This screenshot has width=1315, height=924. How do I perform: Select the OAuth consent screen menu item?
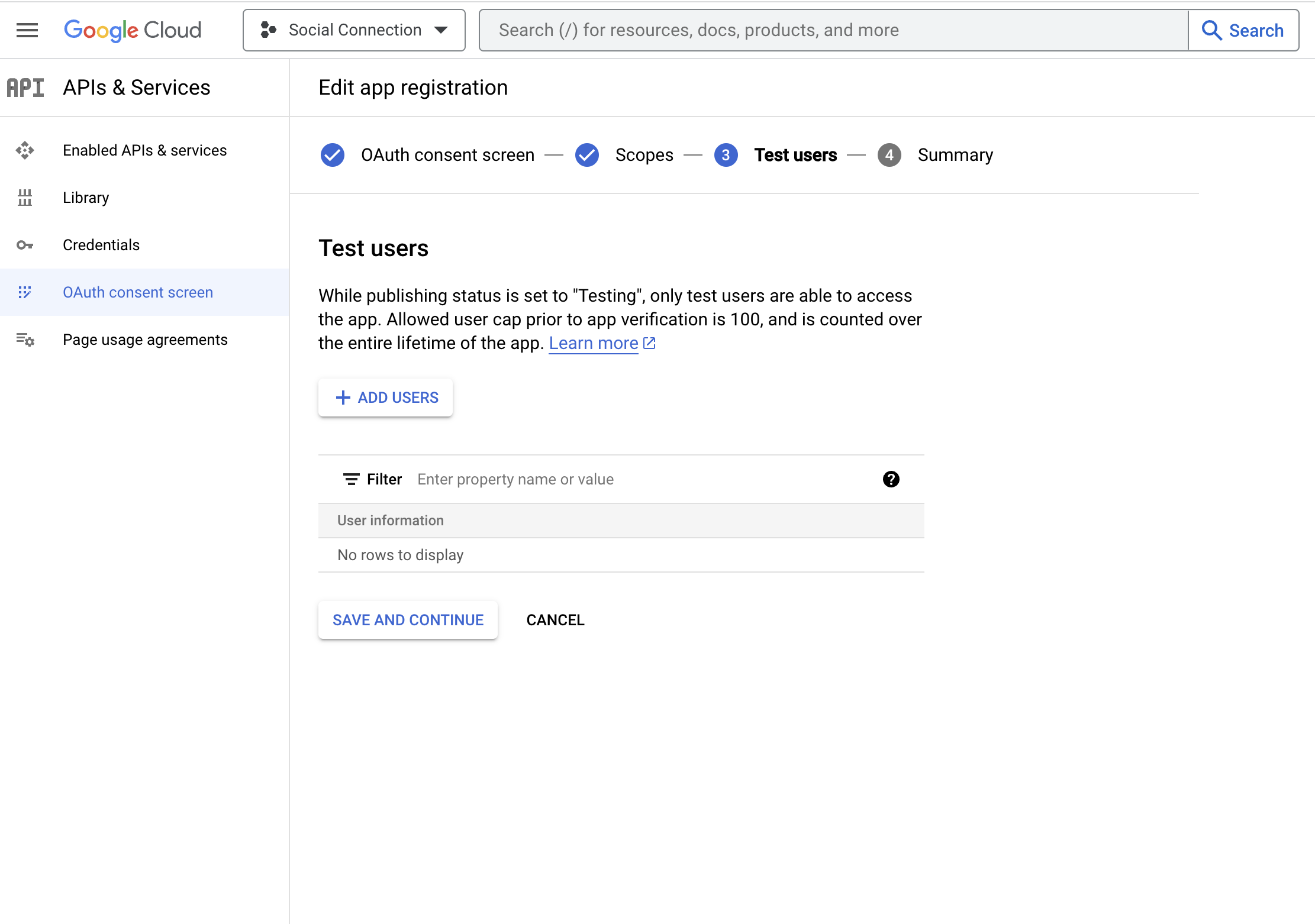138,292
